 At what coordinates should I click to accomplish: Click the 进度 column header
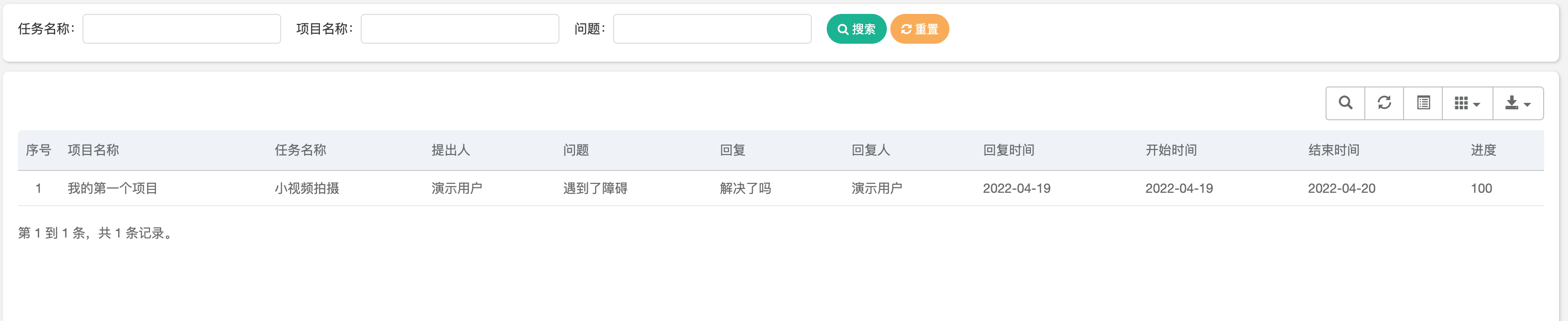pyautogui.click(x=1484, y=150)
